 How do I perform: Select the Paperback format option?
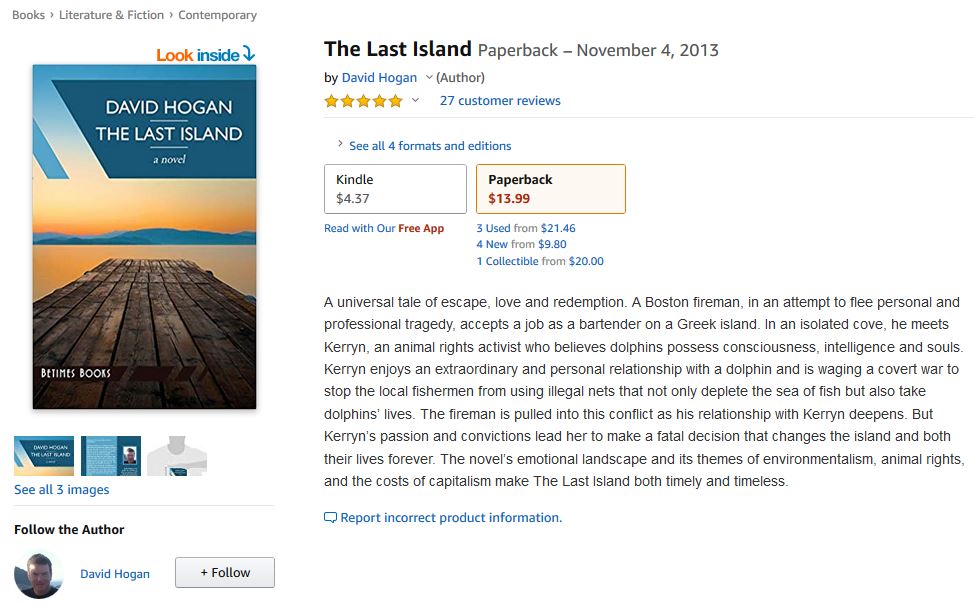(550, 189)
